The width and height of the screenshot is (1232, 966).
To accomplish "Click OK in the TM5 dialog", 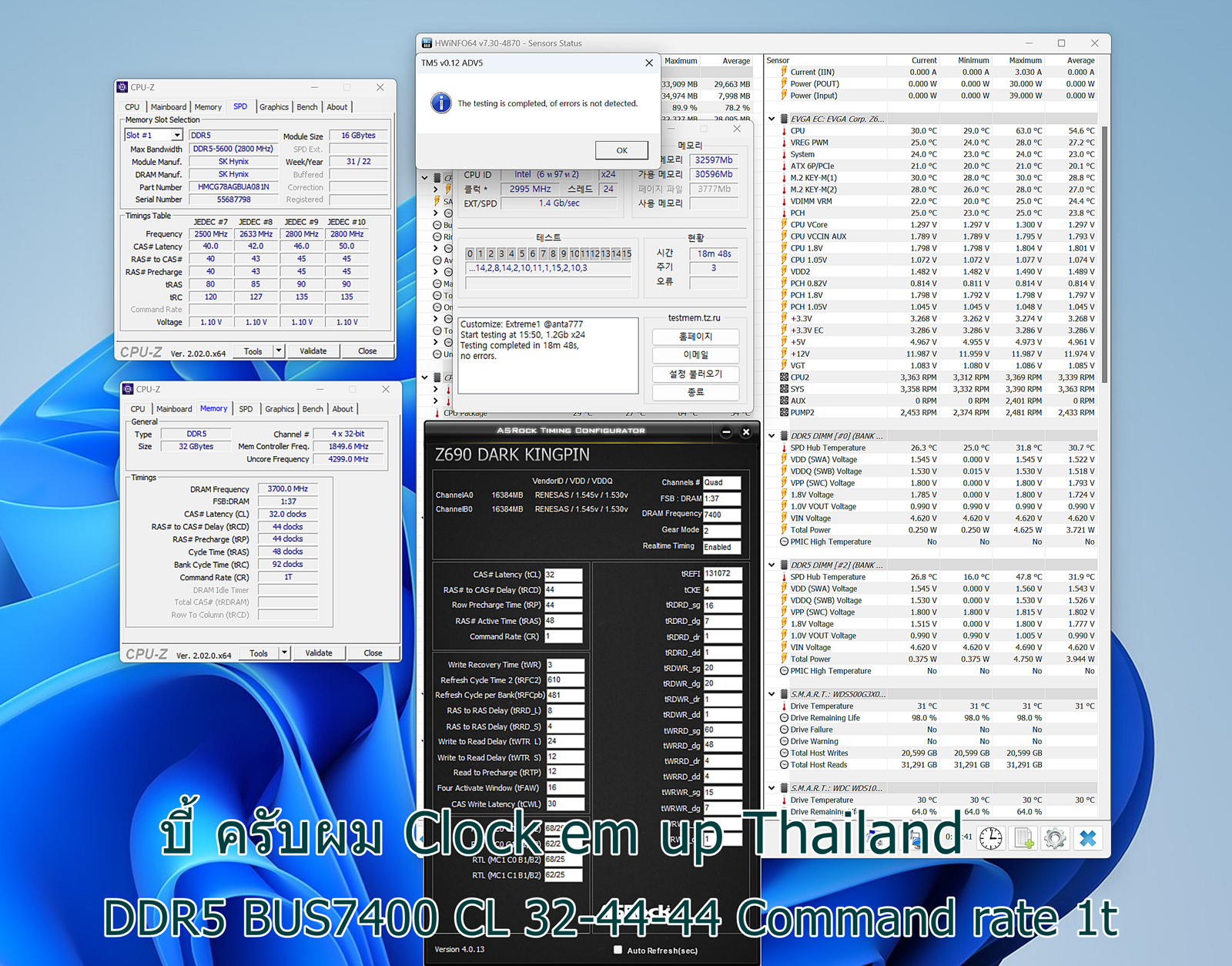I will 621,150.
